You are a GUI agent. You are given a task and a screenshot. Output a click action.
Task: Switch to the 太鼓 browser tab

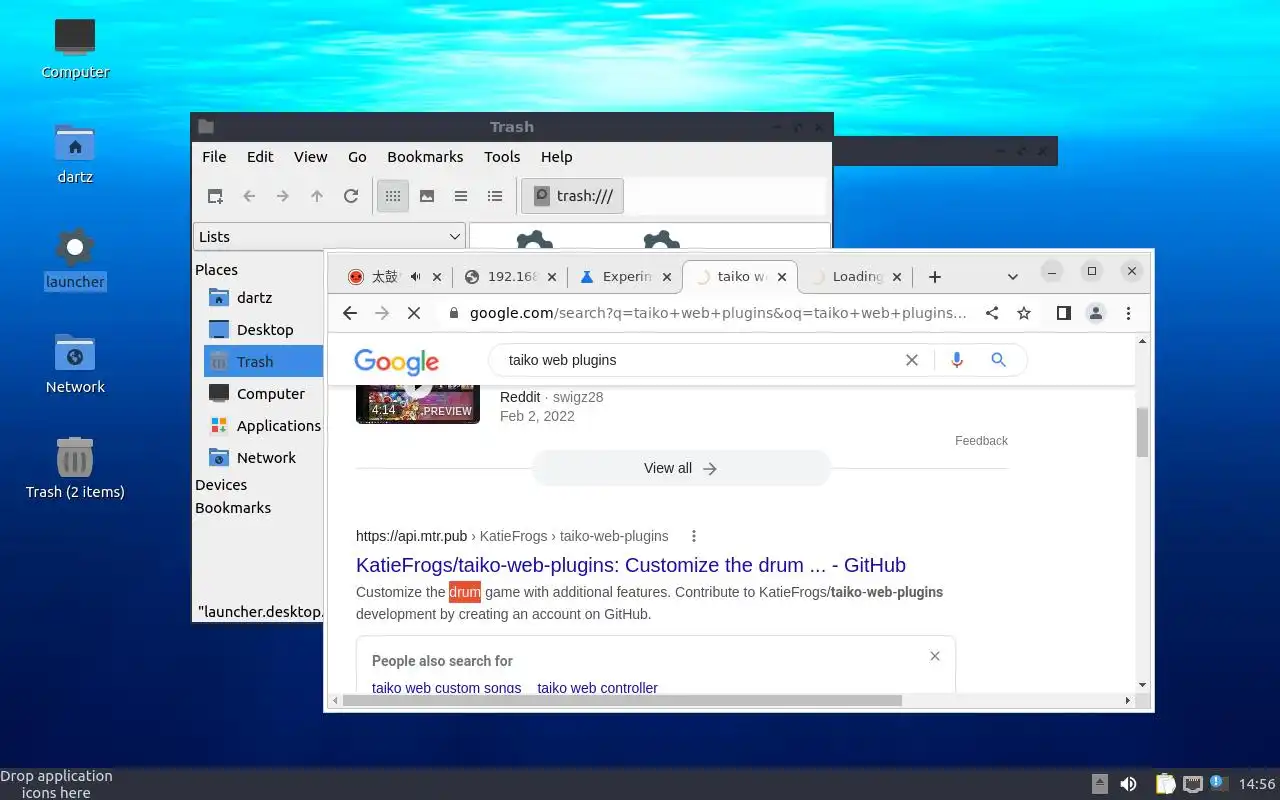[x=385, y=277]
